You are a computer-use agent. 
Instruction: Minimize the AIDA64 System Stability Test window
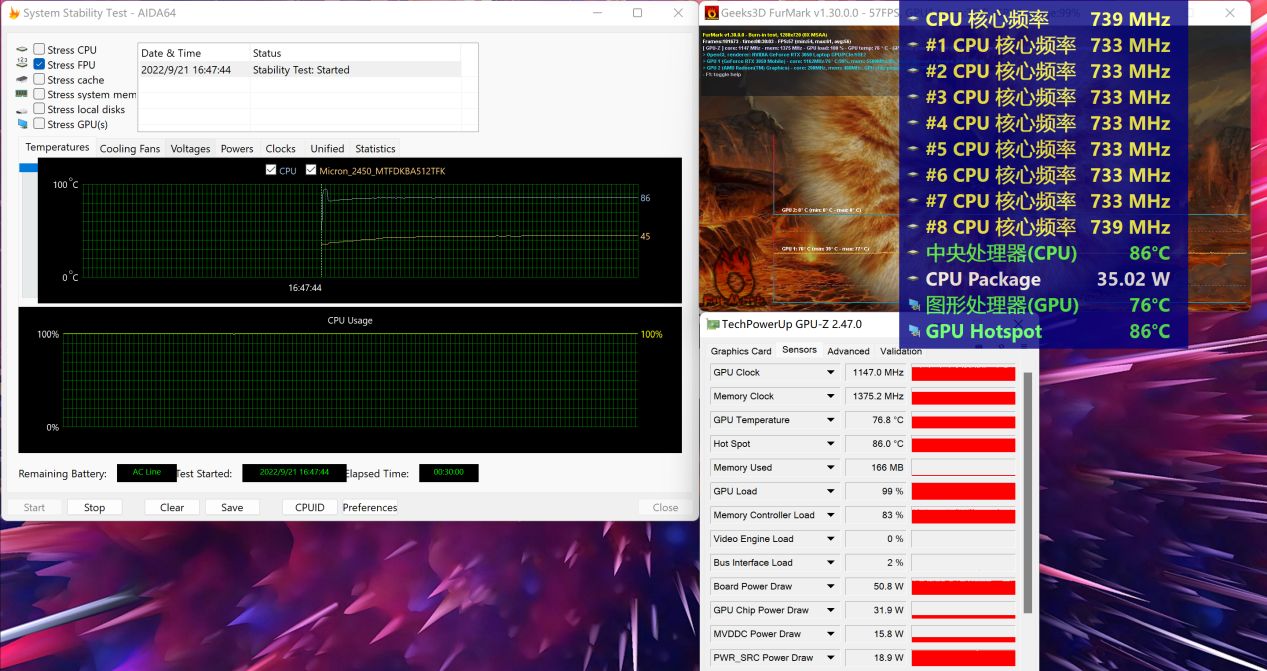[596, 13]
